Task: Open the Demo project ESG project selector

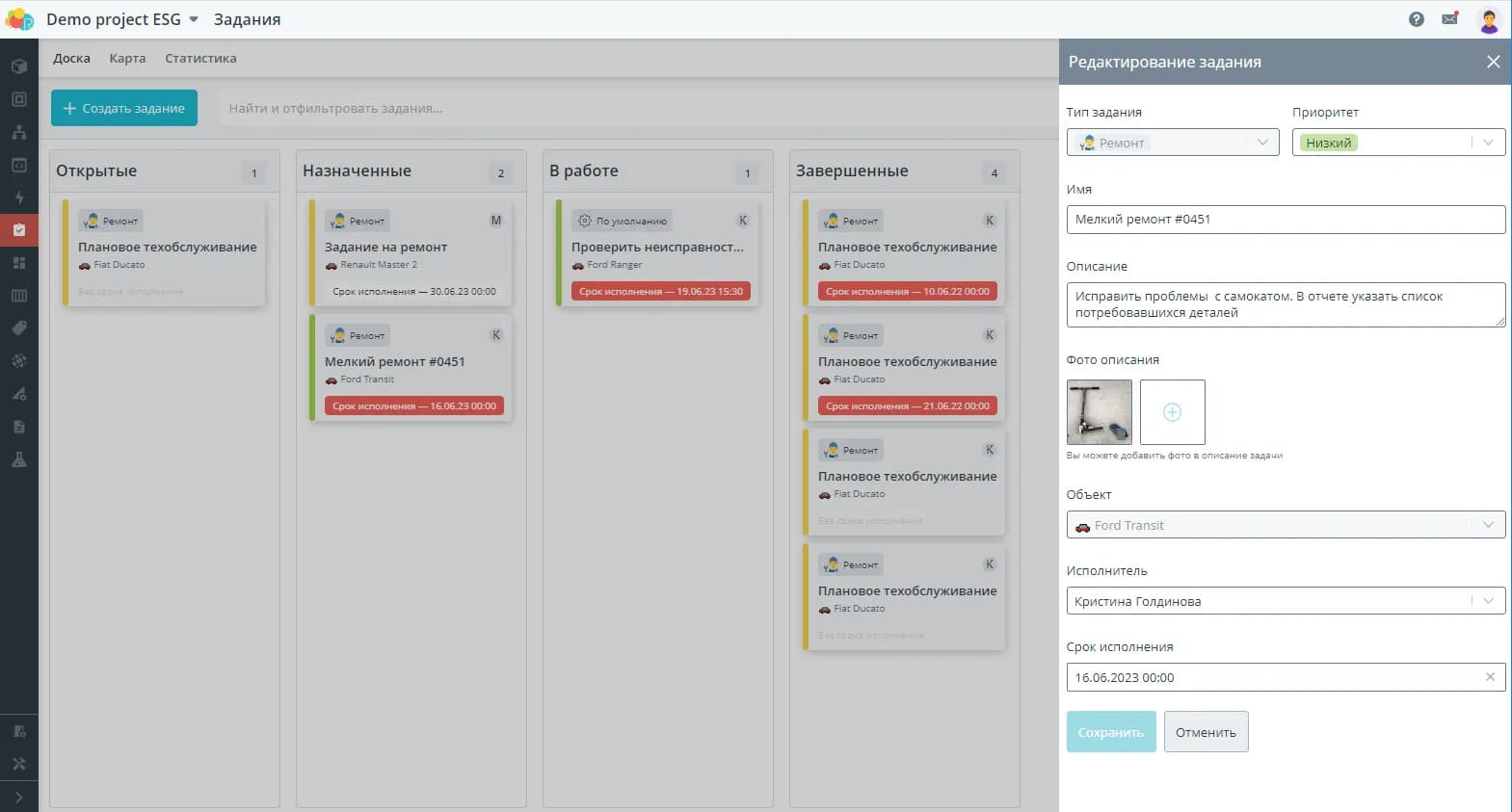Action: point(122,19)
